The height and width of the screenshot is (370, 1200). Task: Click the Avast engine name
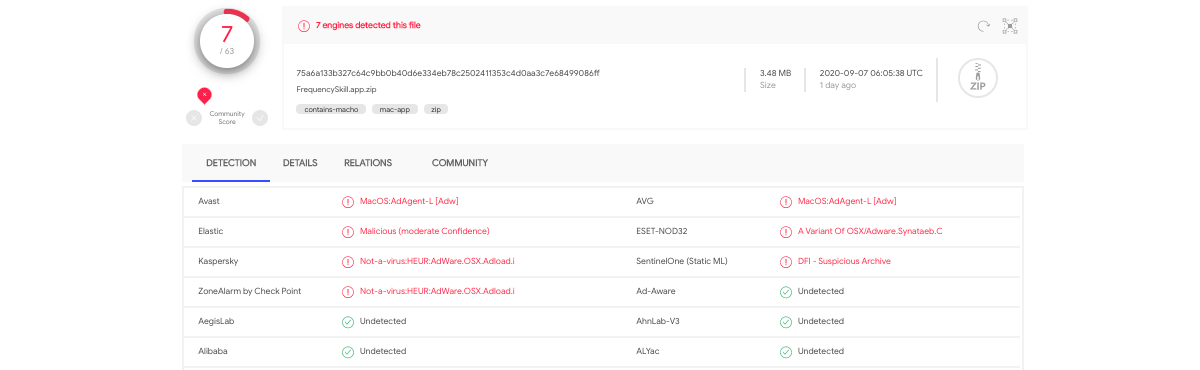pos(209,201)
